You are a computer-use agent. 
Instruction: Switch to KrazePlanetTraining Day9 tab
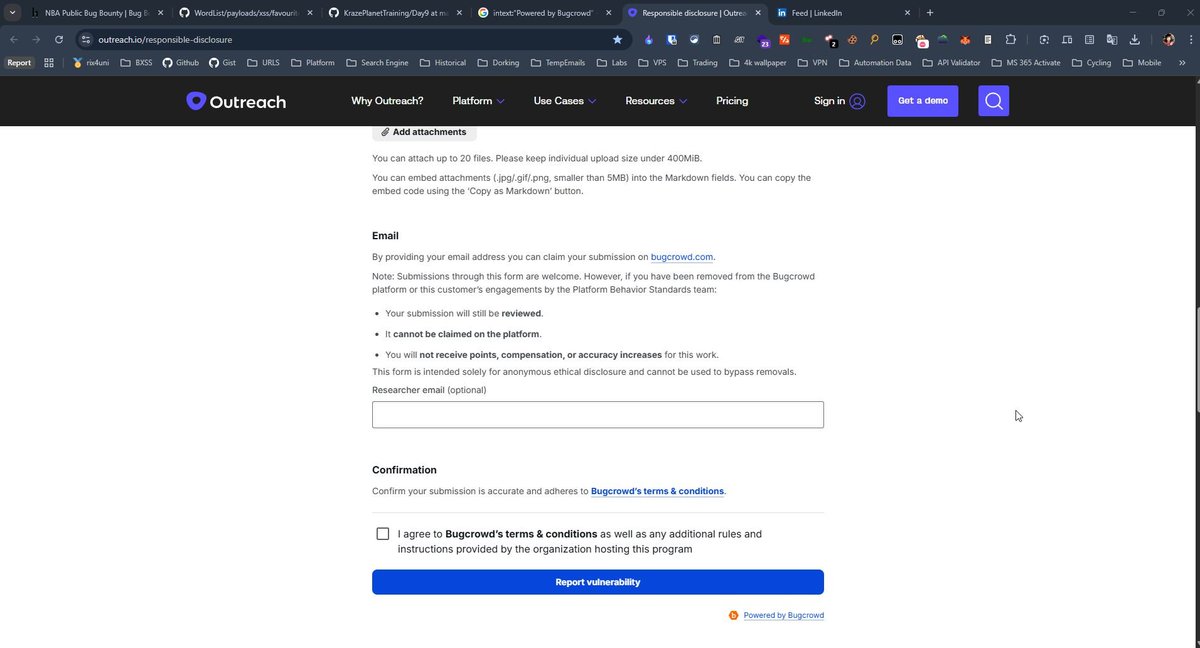[395, 13]
